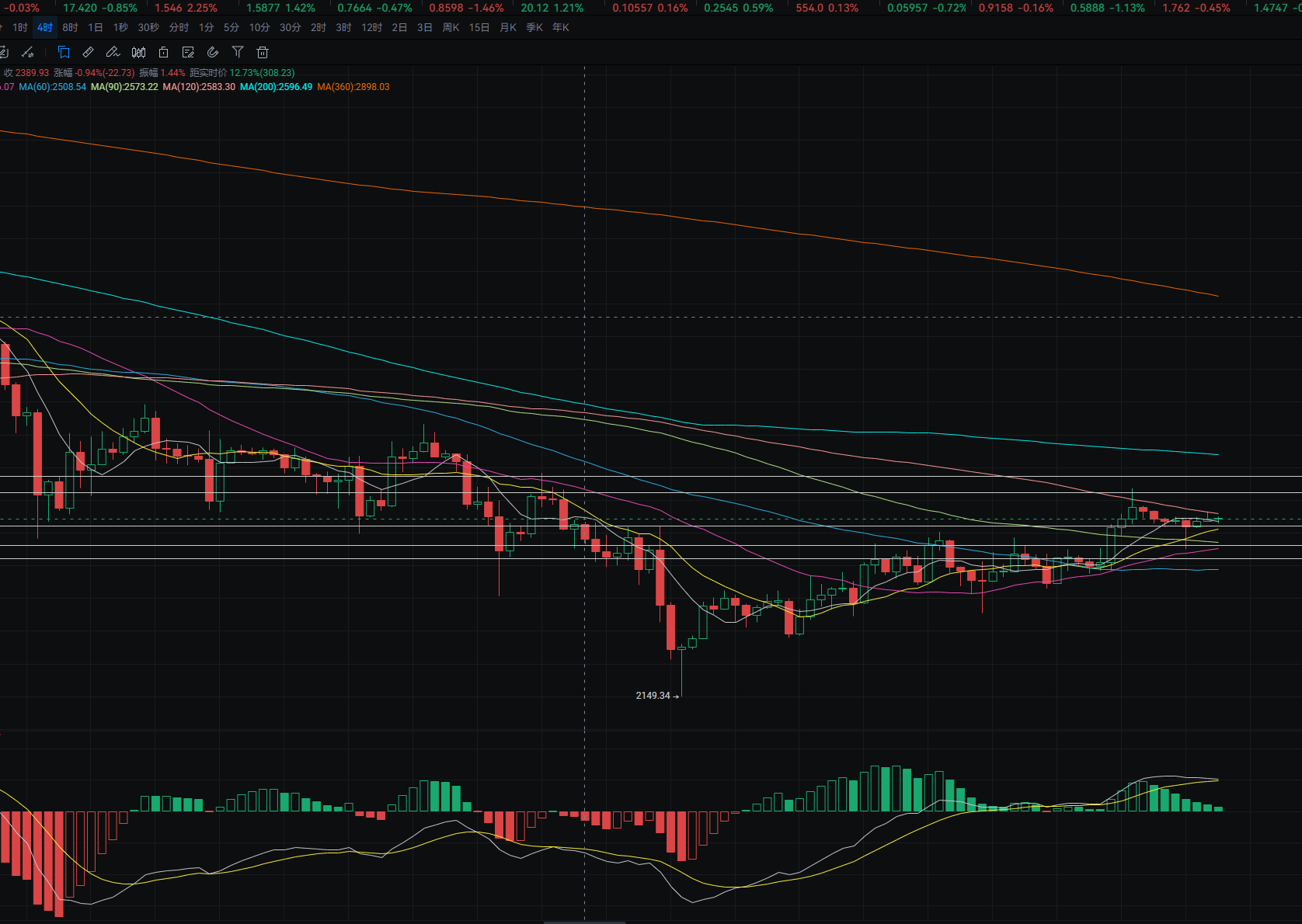
Task: Select the pen drawing tool
Action: click(x=113, y=52)
